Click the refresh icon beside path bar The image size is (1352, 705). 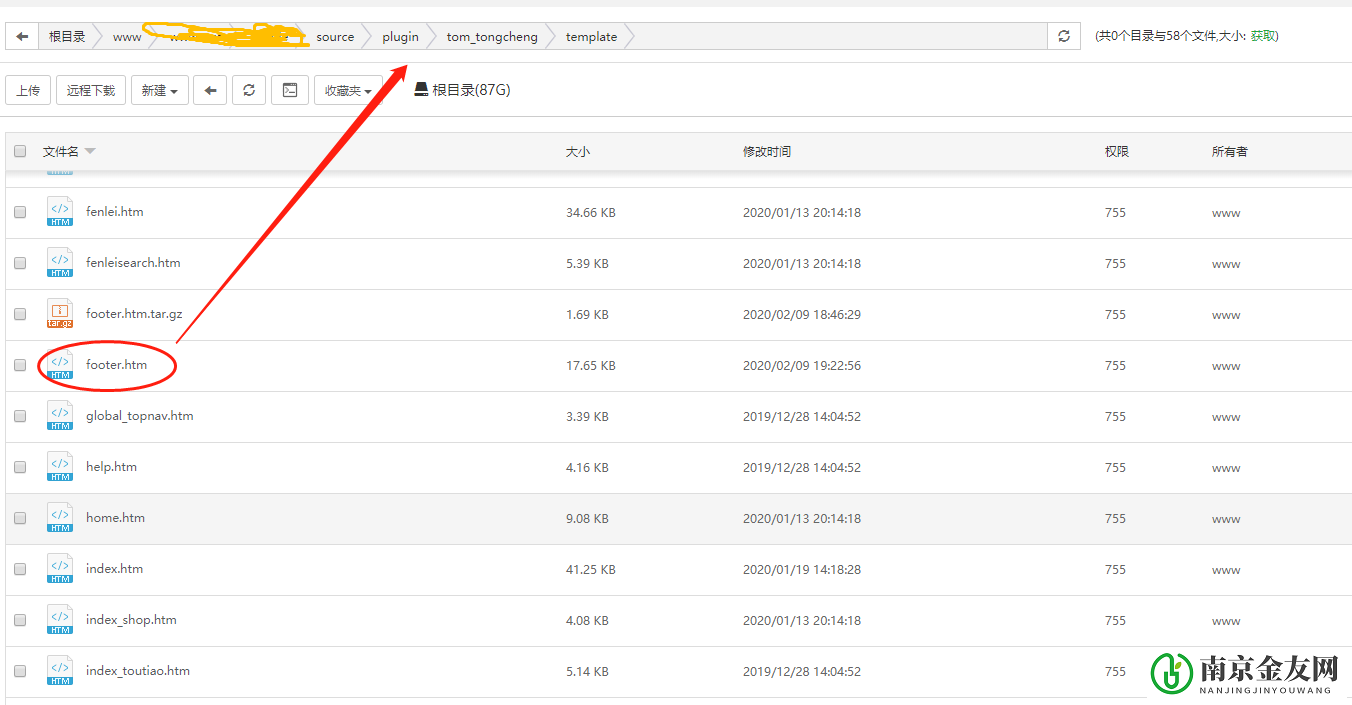1063,37
